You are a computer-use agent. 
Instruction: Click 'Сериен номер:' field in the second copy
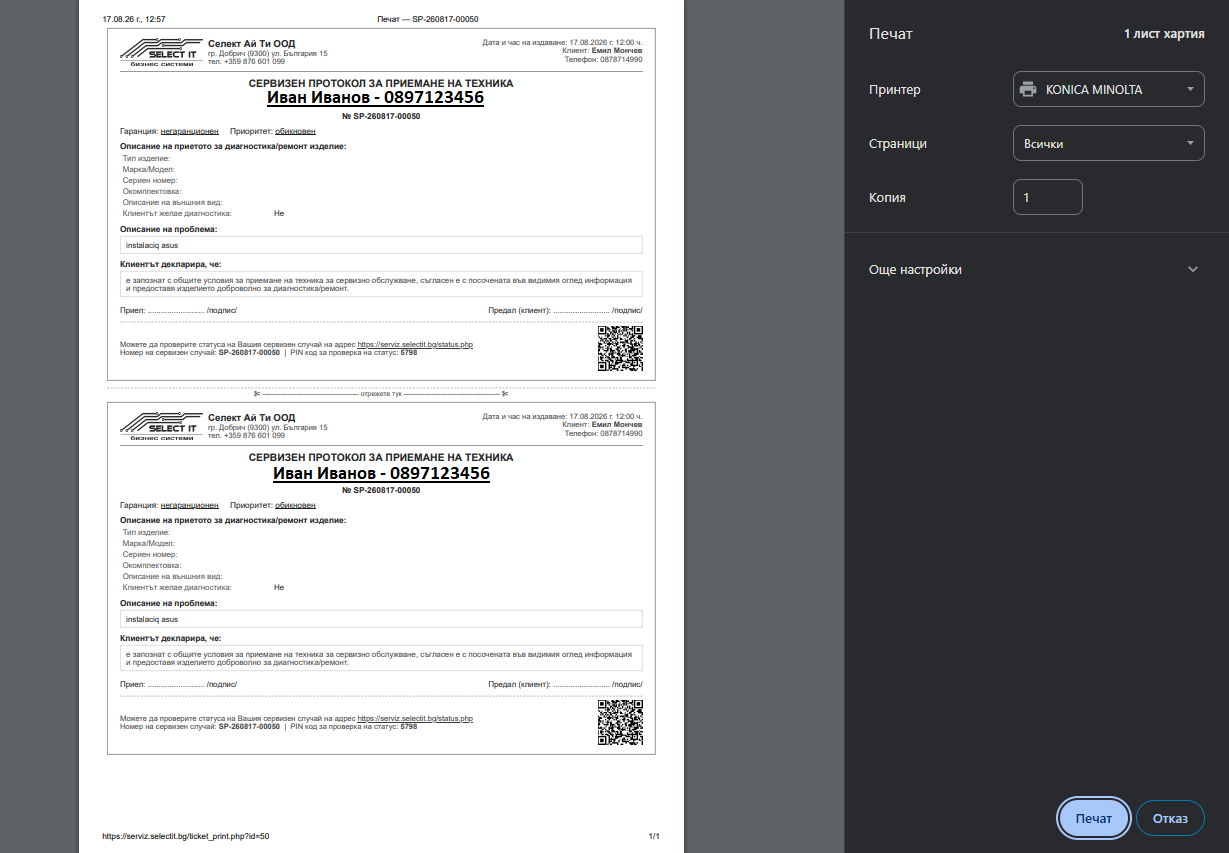[x=150, y=554]
